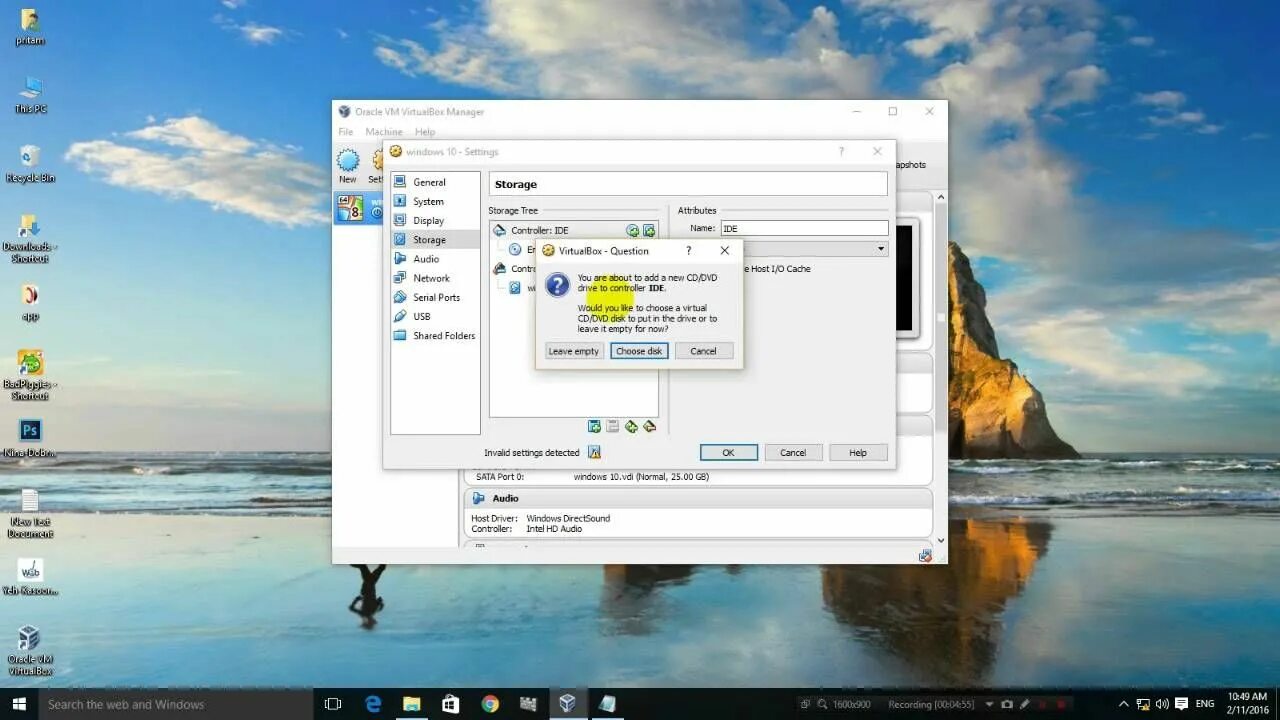This screenshot has width=1280, height=720.
Task: Click the question mark help button in Question dialog
Action: point(688,251)
